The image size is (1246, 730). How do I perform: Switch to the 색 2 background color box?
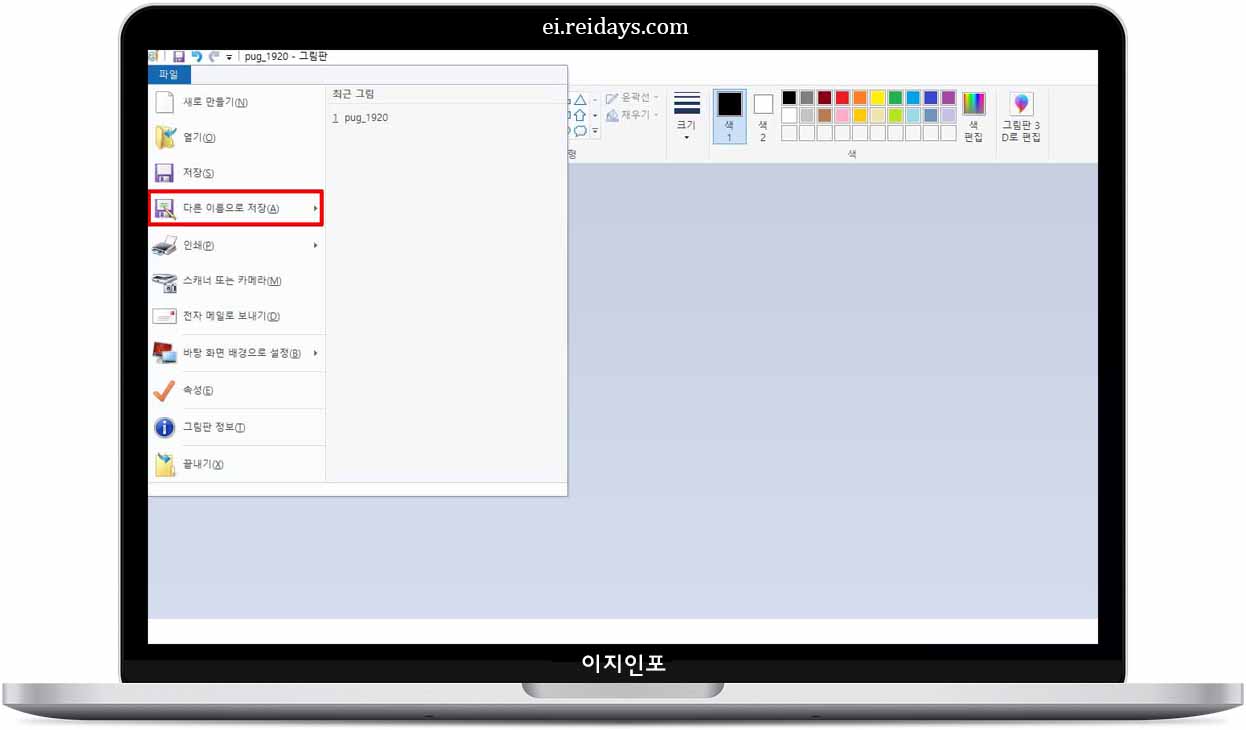[761, 116]
